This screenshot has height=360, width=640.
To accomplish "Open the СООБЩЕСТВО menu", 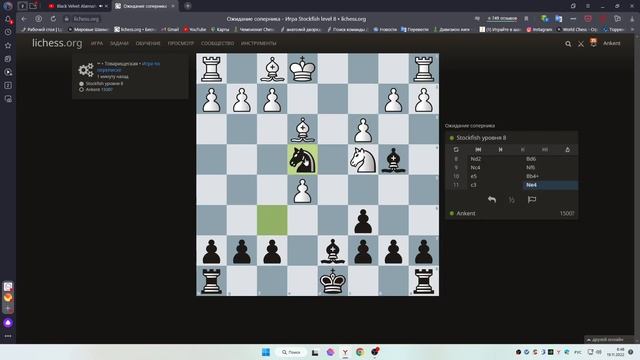I will point(218,43).
